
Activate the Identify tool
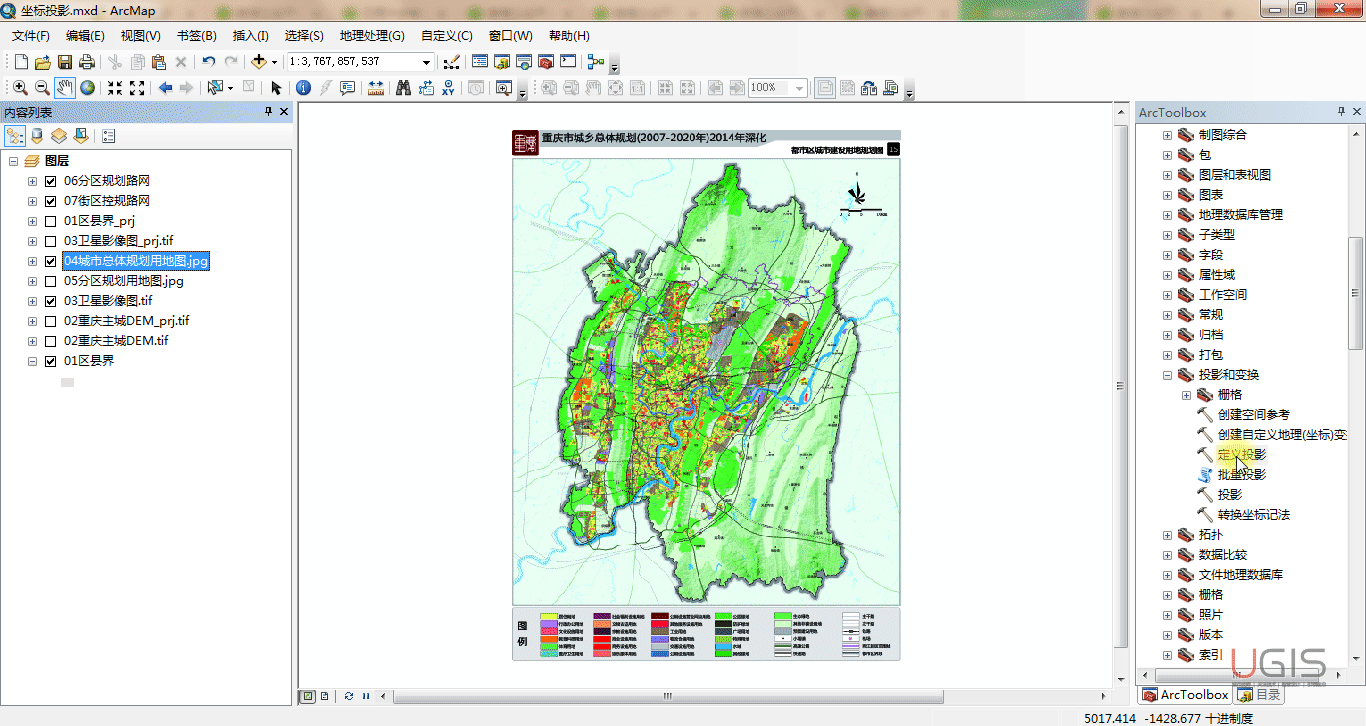click(x=303, y=88)
